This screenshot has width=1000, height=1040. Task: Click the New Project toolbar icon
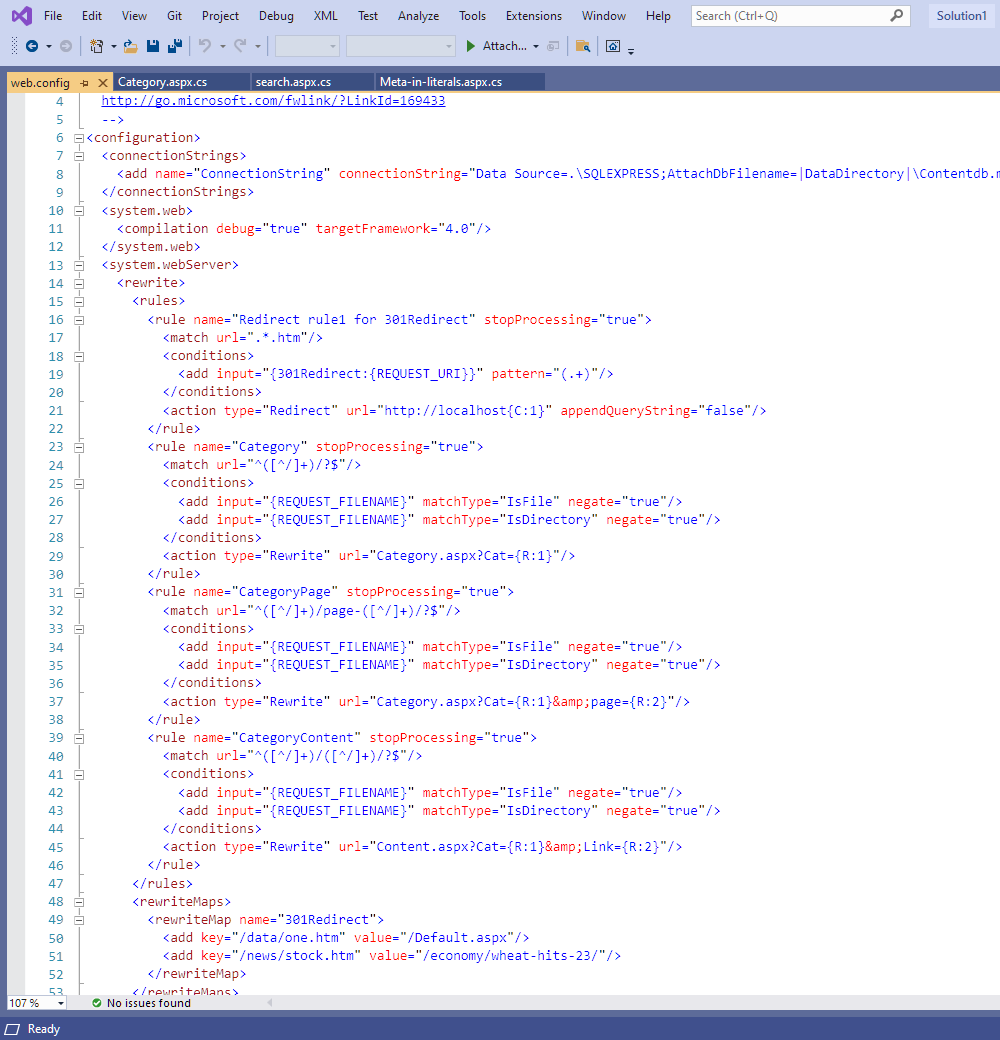click(x=97, y=46)
